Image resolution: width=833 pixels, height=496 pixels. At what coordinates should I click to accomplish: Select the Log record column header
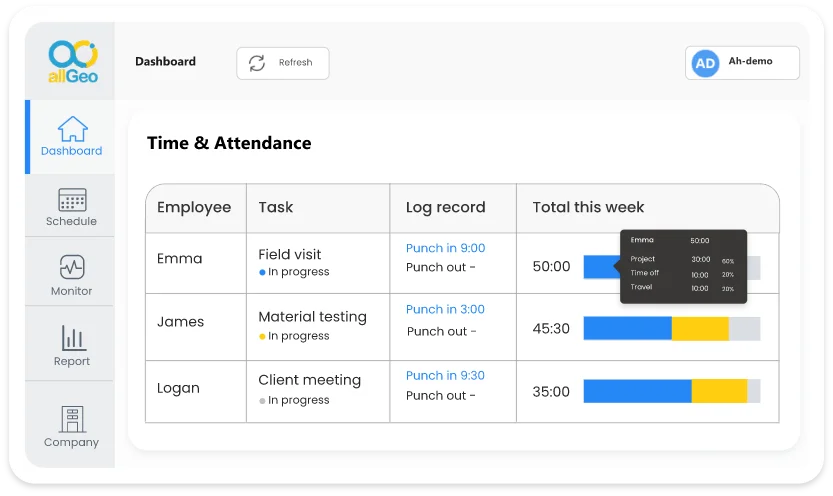[x=445, y=208]
